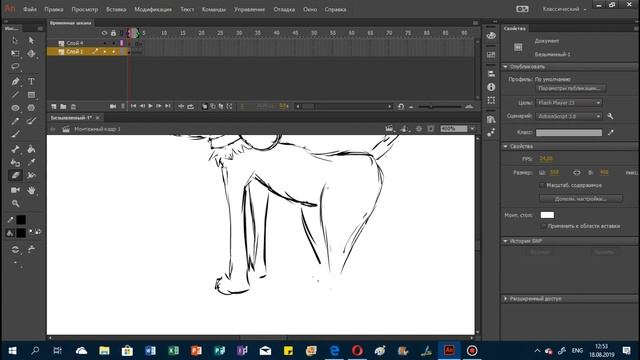Toggle the Loop playback button
The width and height of the screenshot is (640, 360).
[x=191, y=107]
